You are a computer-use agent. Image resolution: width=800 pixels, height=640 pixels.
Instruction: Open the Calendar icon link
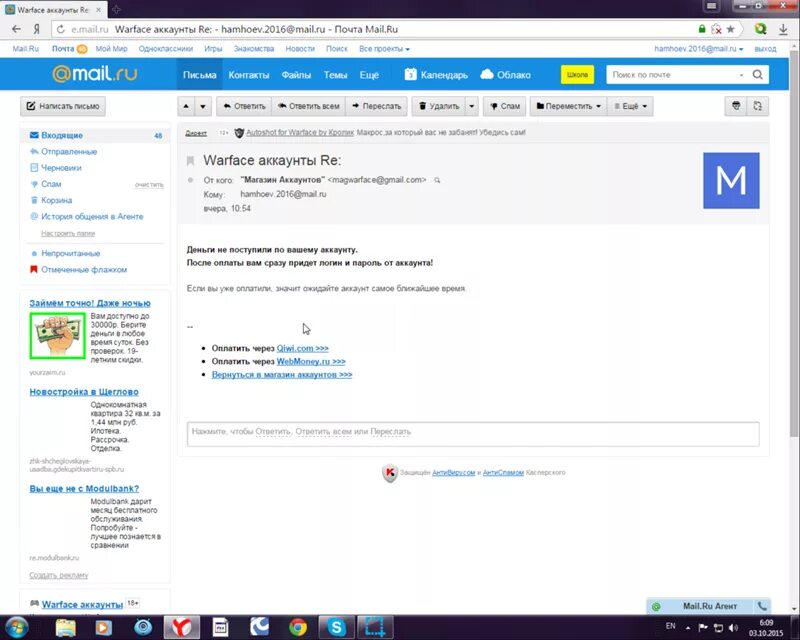(x=436, y=75)
